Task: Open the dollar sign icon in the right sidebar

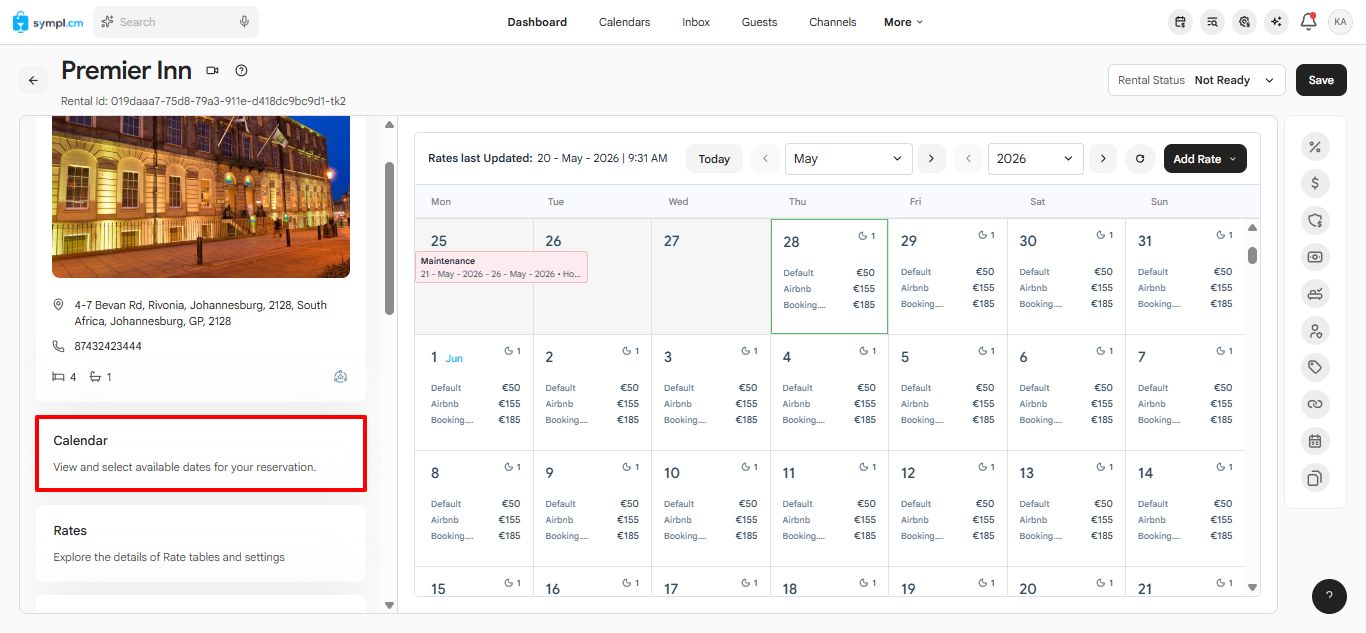Action: (1315, 183)
